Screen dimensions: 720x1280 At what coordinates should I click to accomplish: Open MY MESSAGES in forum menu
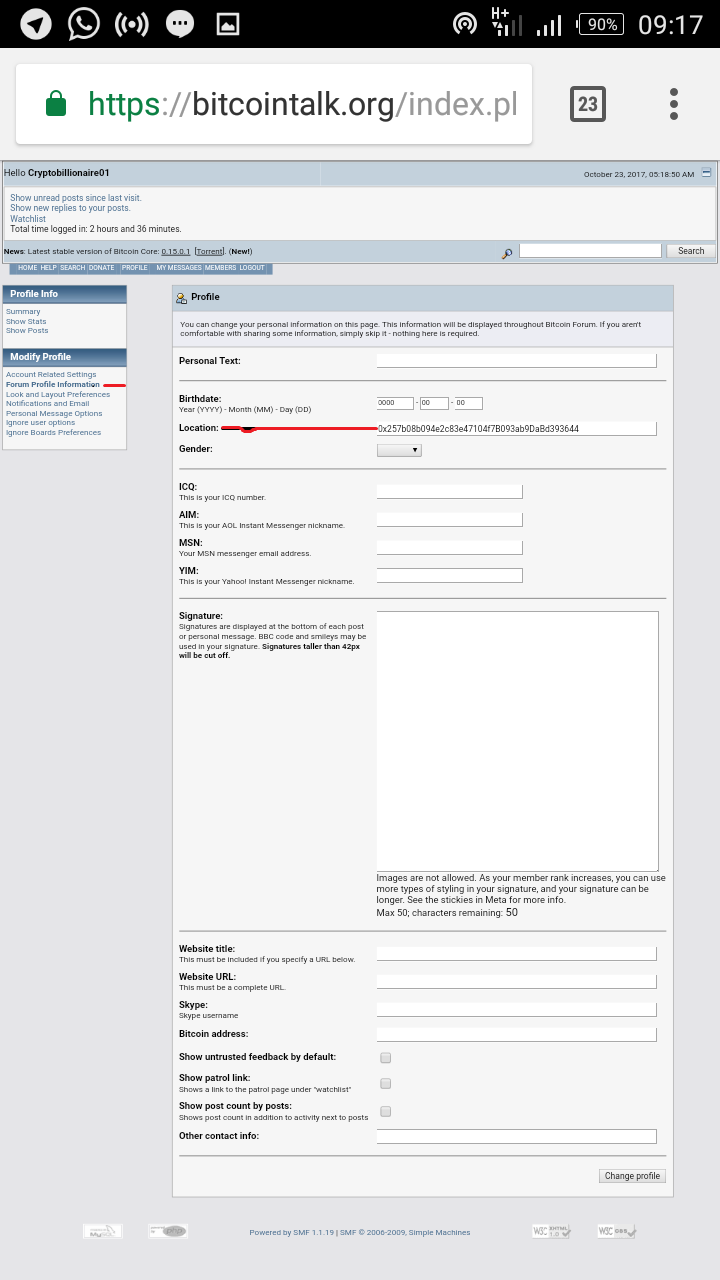tap(178, 268)
